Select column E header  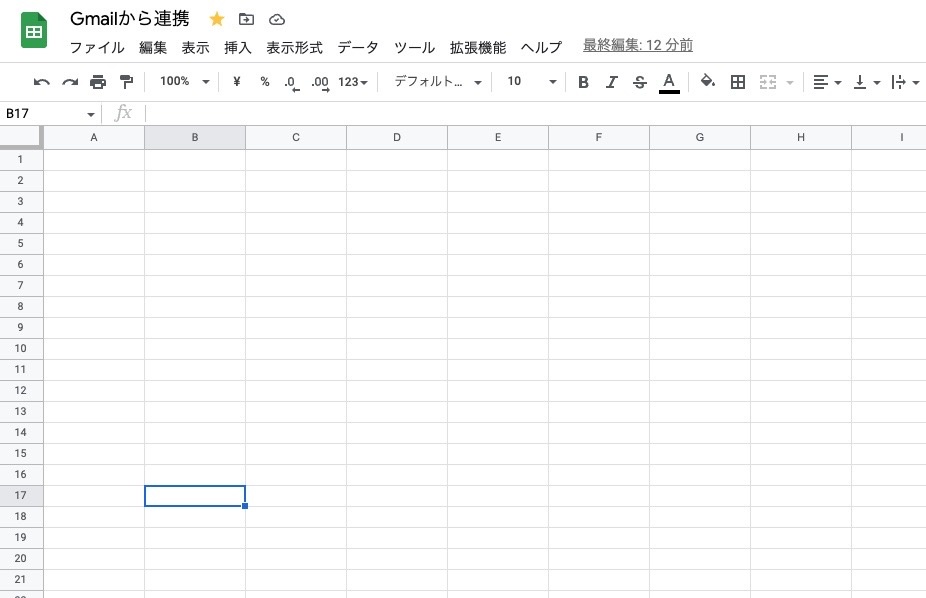(498, 137)
